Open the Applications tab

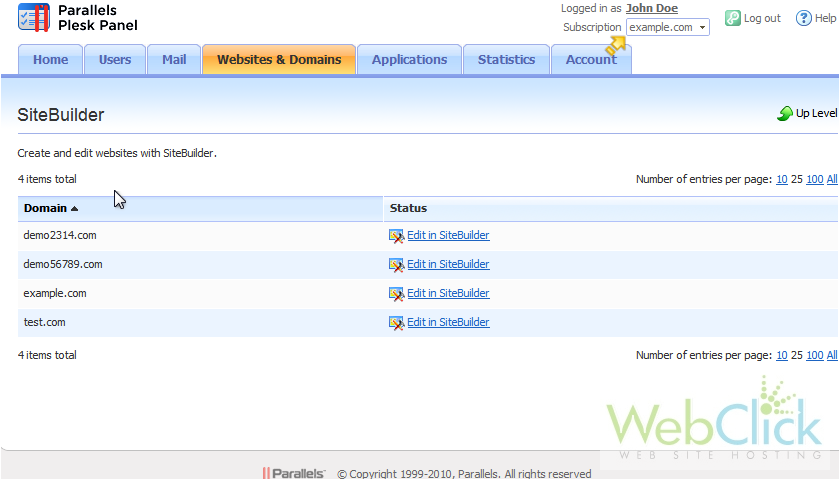(x=409, y=59)
